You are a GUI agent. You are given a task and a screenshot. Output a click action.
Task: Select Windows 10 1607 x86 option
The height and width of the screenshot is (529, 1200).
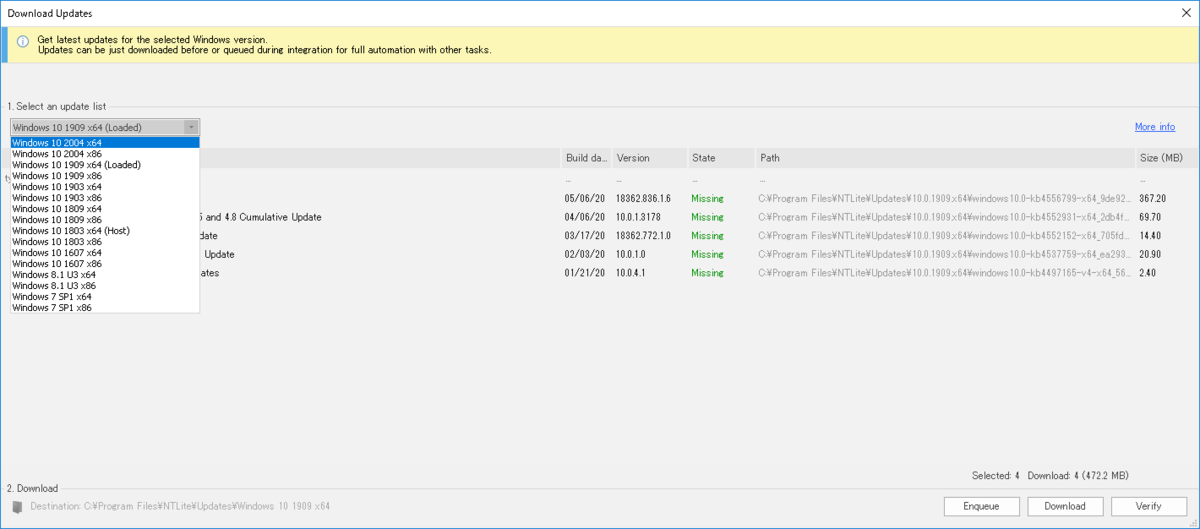click(105, 264)
